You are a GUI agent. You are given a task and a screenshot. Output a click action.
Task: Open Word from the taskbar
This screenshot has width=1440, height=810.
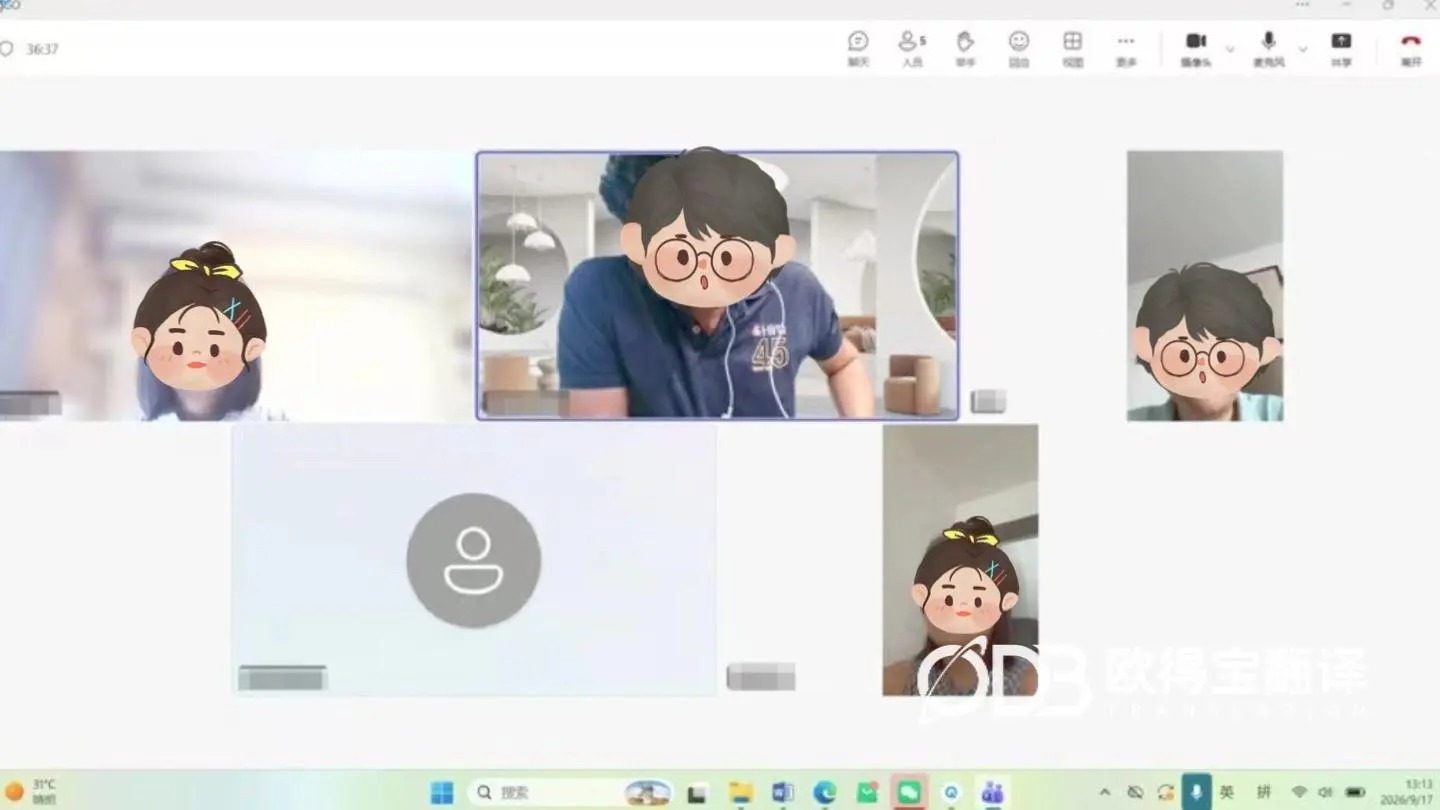click(x=783, y=792)
